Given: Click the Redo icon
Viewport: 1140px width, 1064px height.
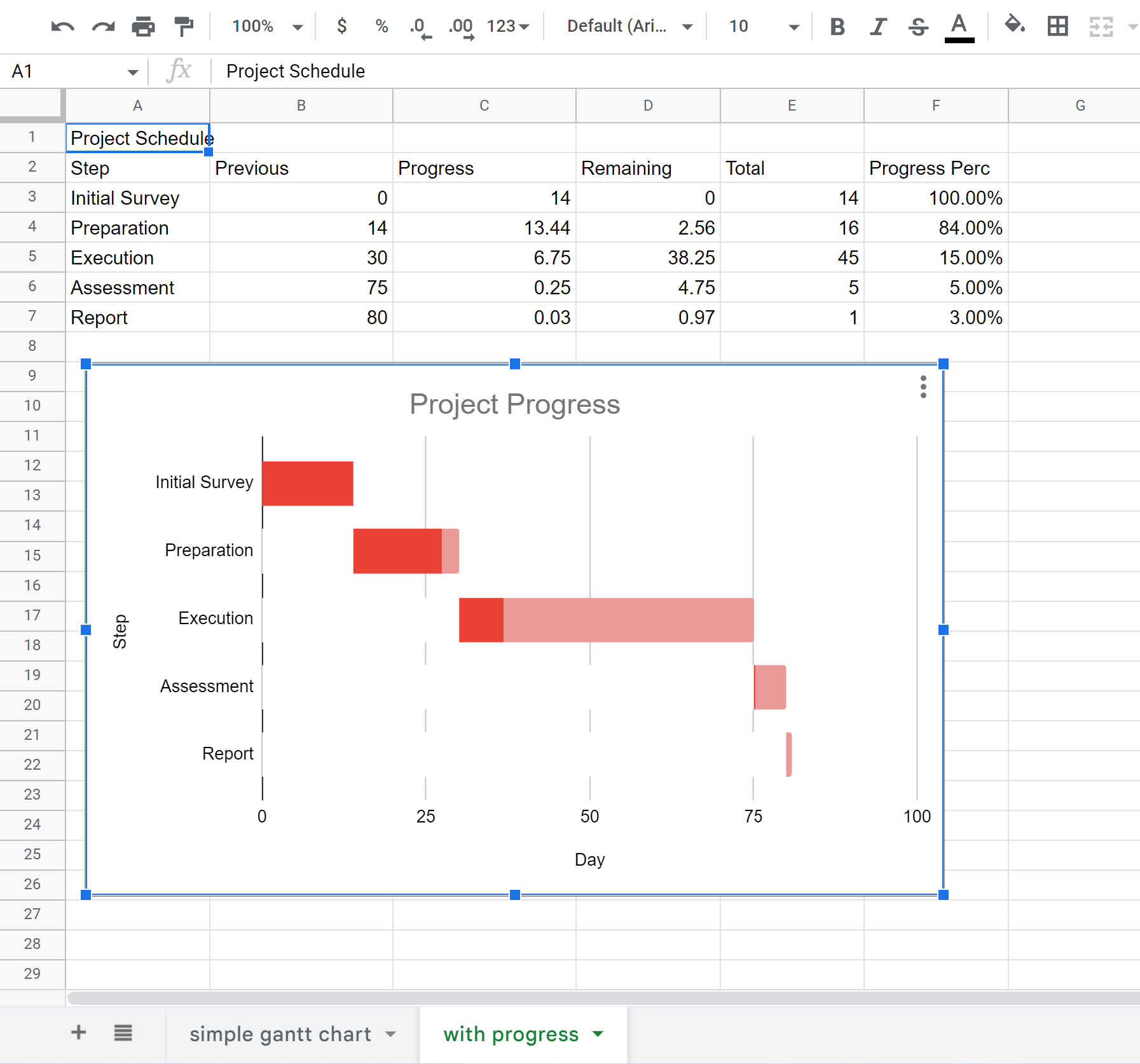Looking at the screenshot, I should coord(103,27).
